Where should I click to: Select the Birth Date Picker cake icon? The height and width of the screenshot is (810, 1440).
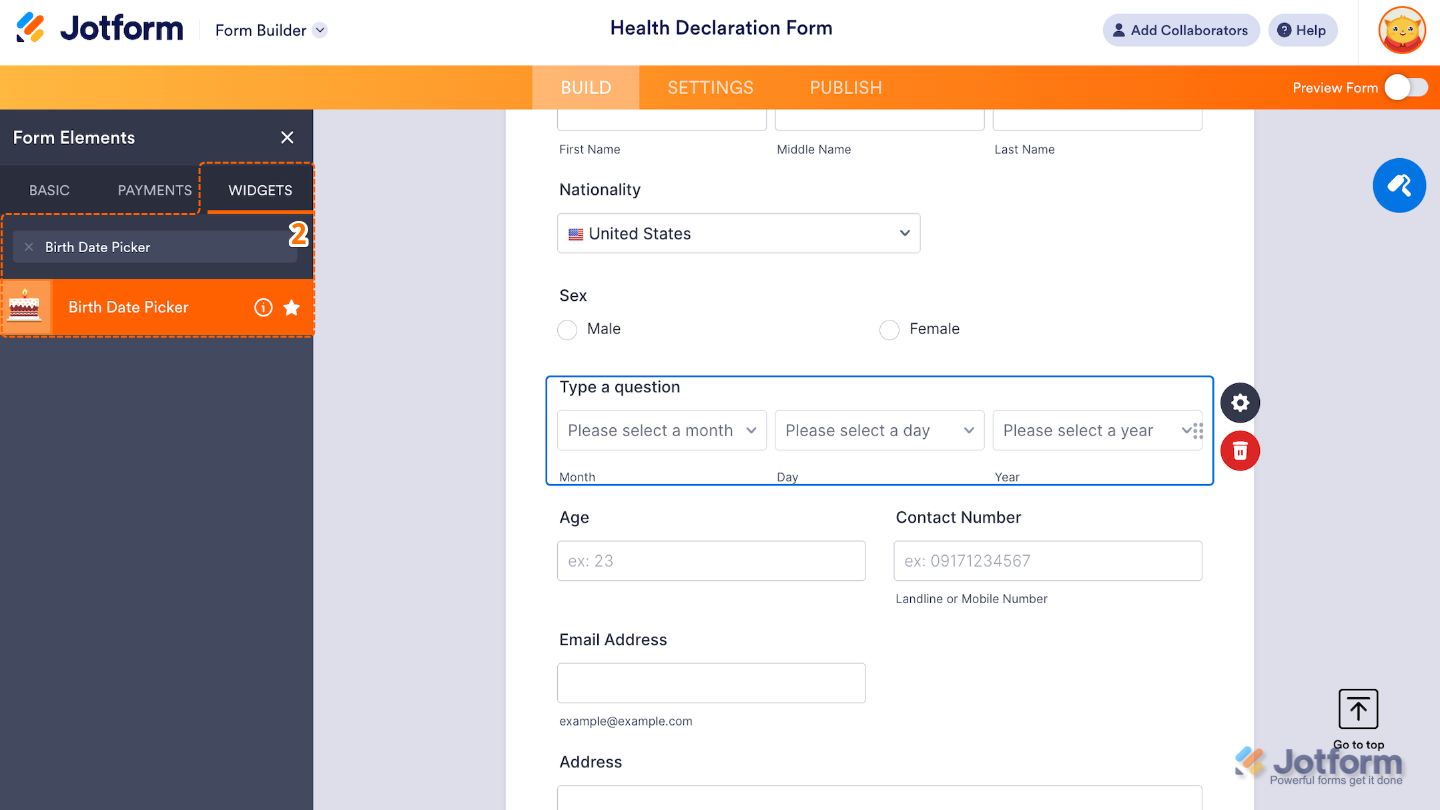tap(25, 307)
